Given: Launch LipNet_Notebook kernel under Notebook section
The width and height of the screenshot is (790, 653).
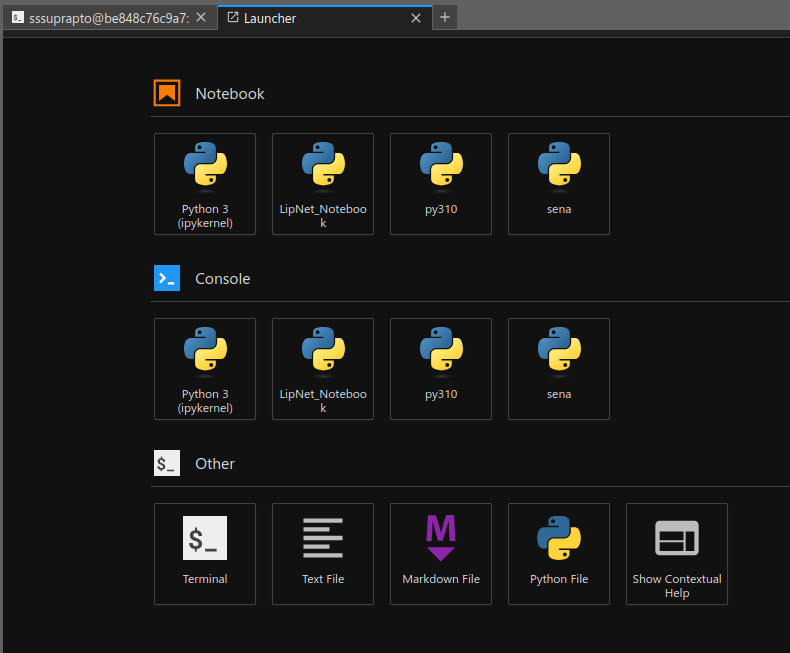Looking at the screenshot, I should (x=323, y=184).
